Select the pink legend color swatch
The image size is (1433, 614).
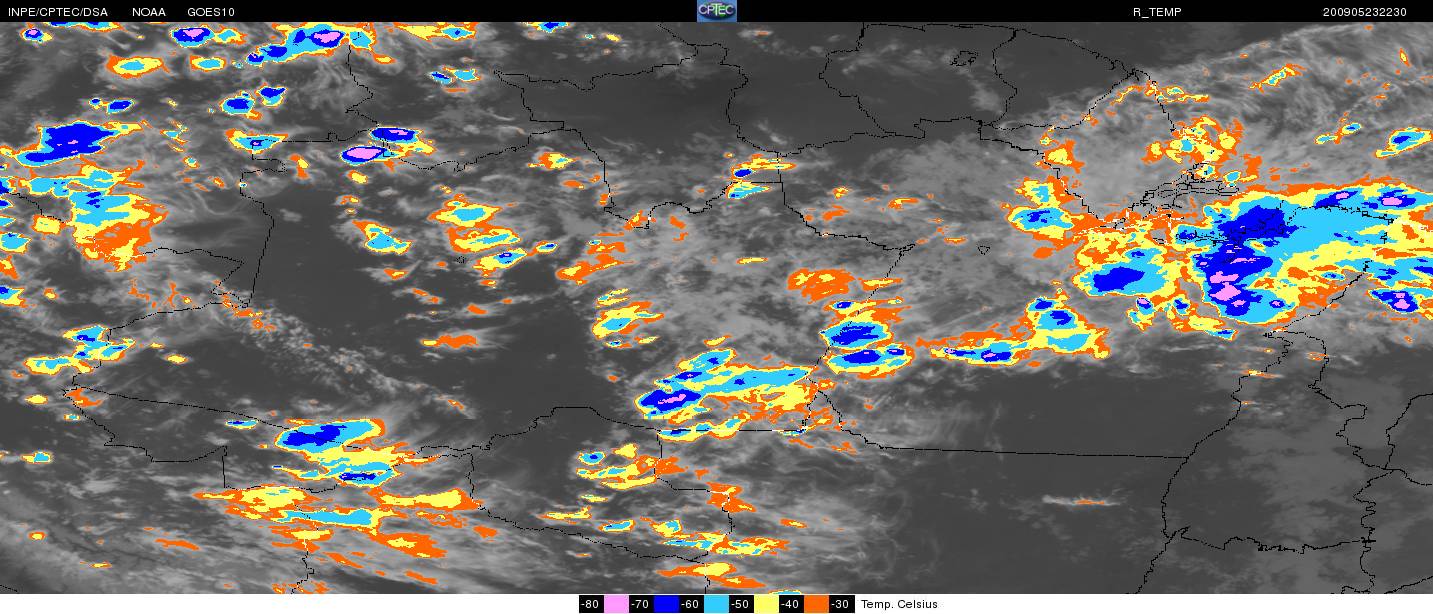(x=616, y=604)
